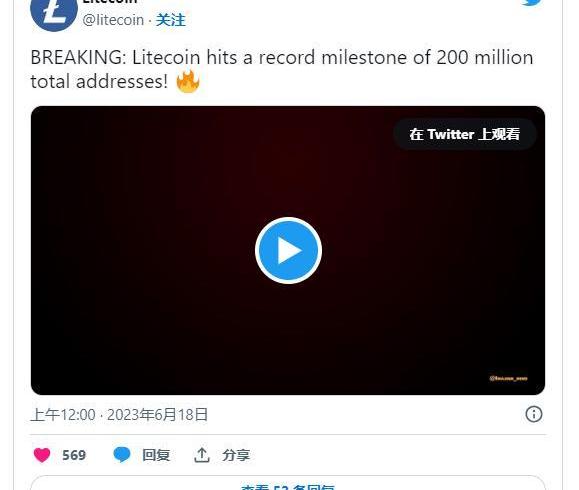Click the fire emoji in the tweet

coord(188,81)
